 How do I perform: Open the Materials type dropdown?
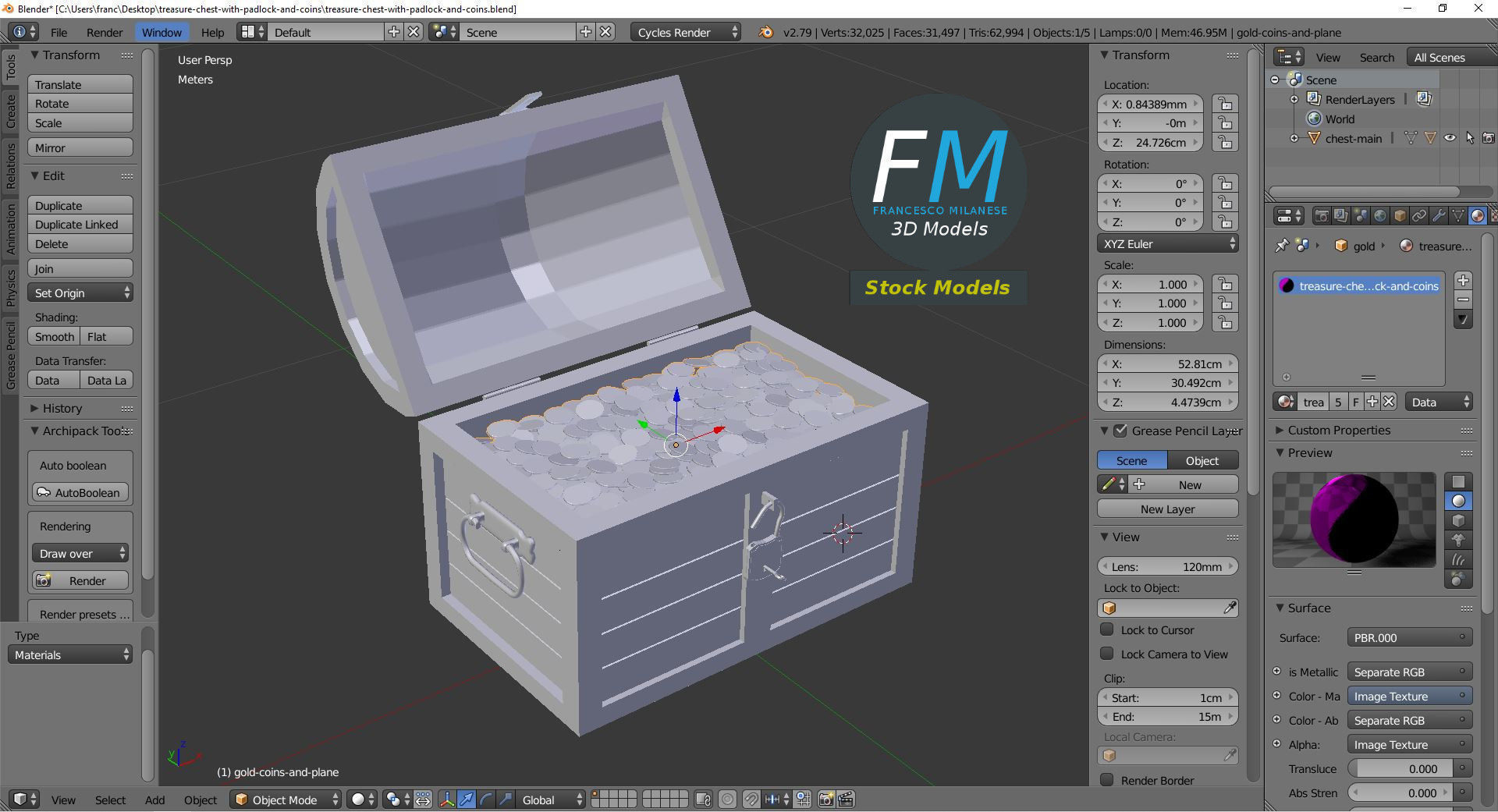pyautogui.click(x=70, y=654)
